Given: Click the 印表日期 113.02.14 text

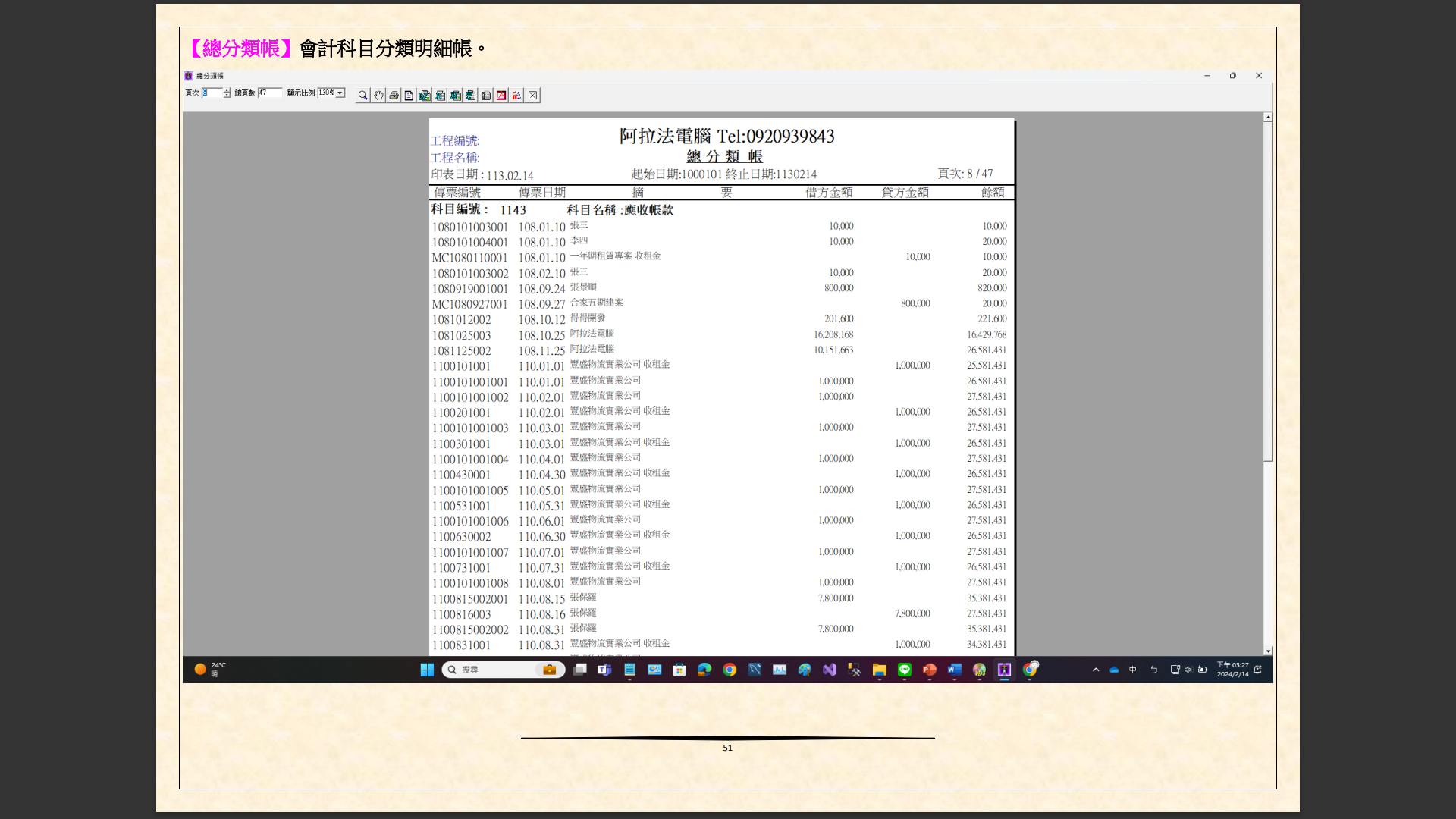Looking at the screenshot, I should point(482,175).
